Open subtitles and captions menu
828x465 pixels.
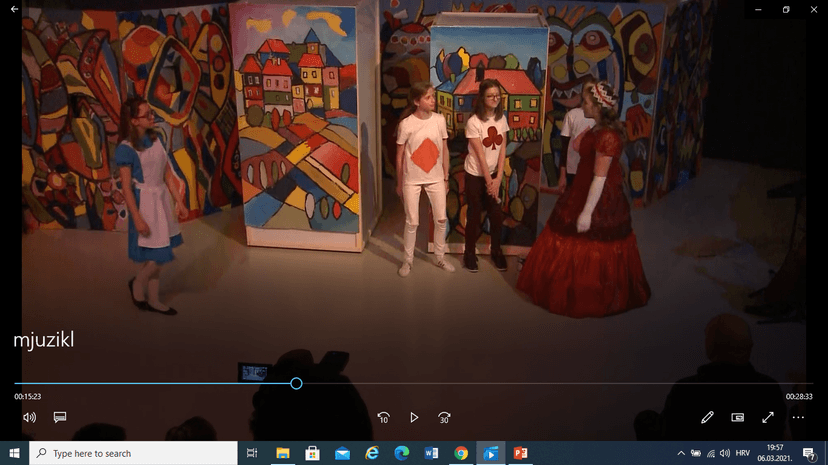[x=60, y=417]
